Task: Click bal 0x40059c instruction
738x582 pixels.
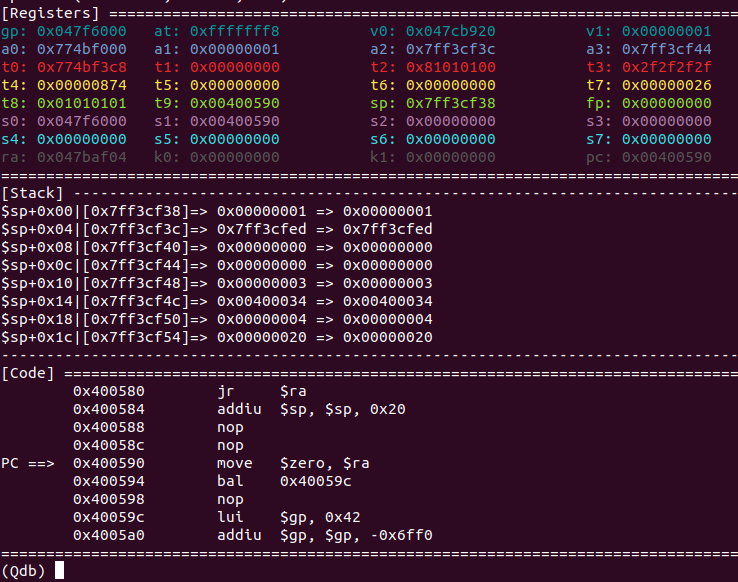Action: 284,481
